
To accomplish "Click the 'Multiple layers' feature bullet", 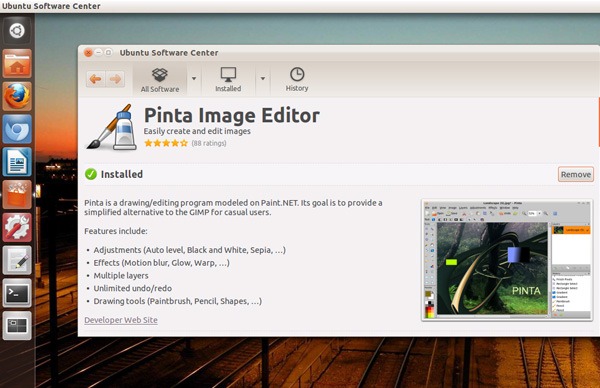I will 121,276.
